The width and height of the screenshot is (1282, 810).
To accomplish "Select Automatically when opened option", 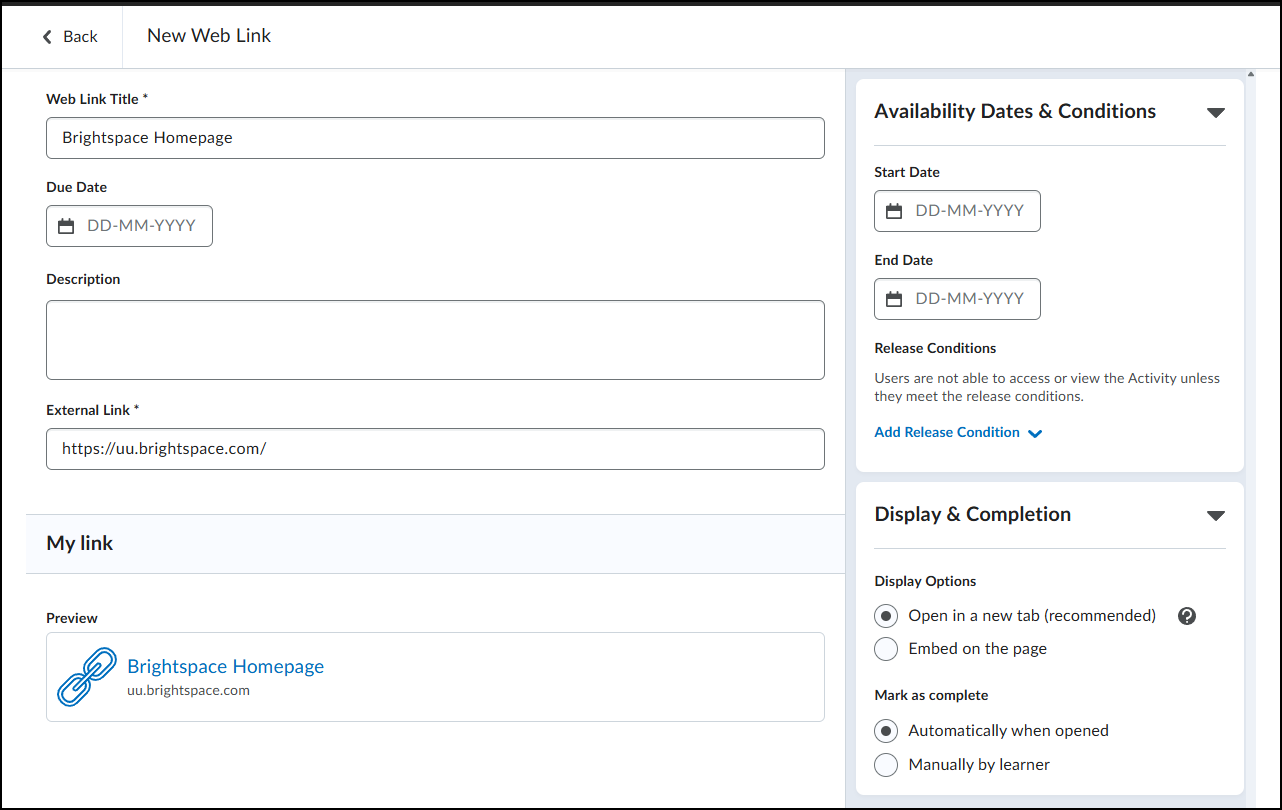I will [x=886, y=731].
